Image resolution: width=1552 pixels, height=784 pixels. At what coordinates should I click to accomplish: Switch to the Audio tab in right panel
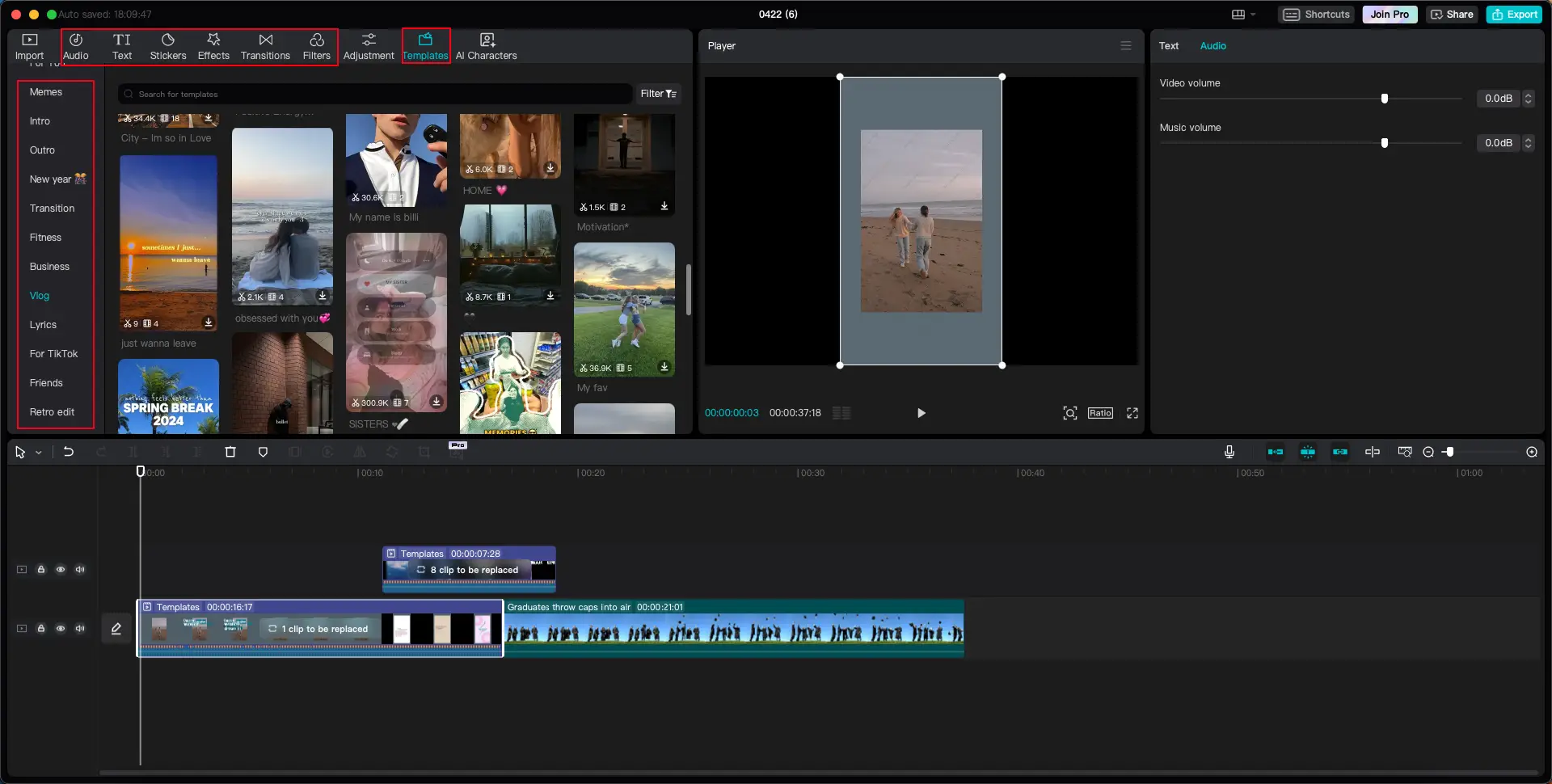pyautogui.click(x=1212, y=46)
